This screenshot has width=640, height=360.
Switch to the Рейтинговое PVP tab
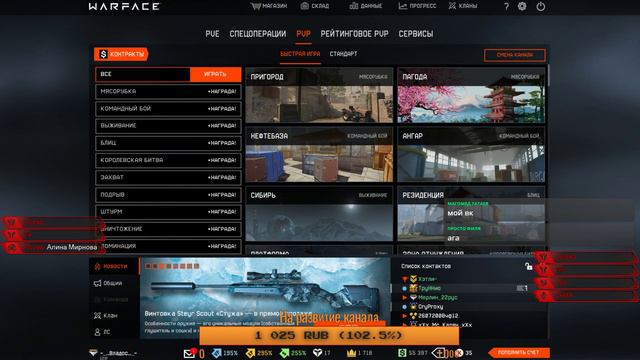354,34
